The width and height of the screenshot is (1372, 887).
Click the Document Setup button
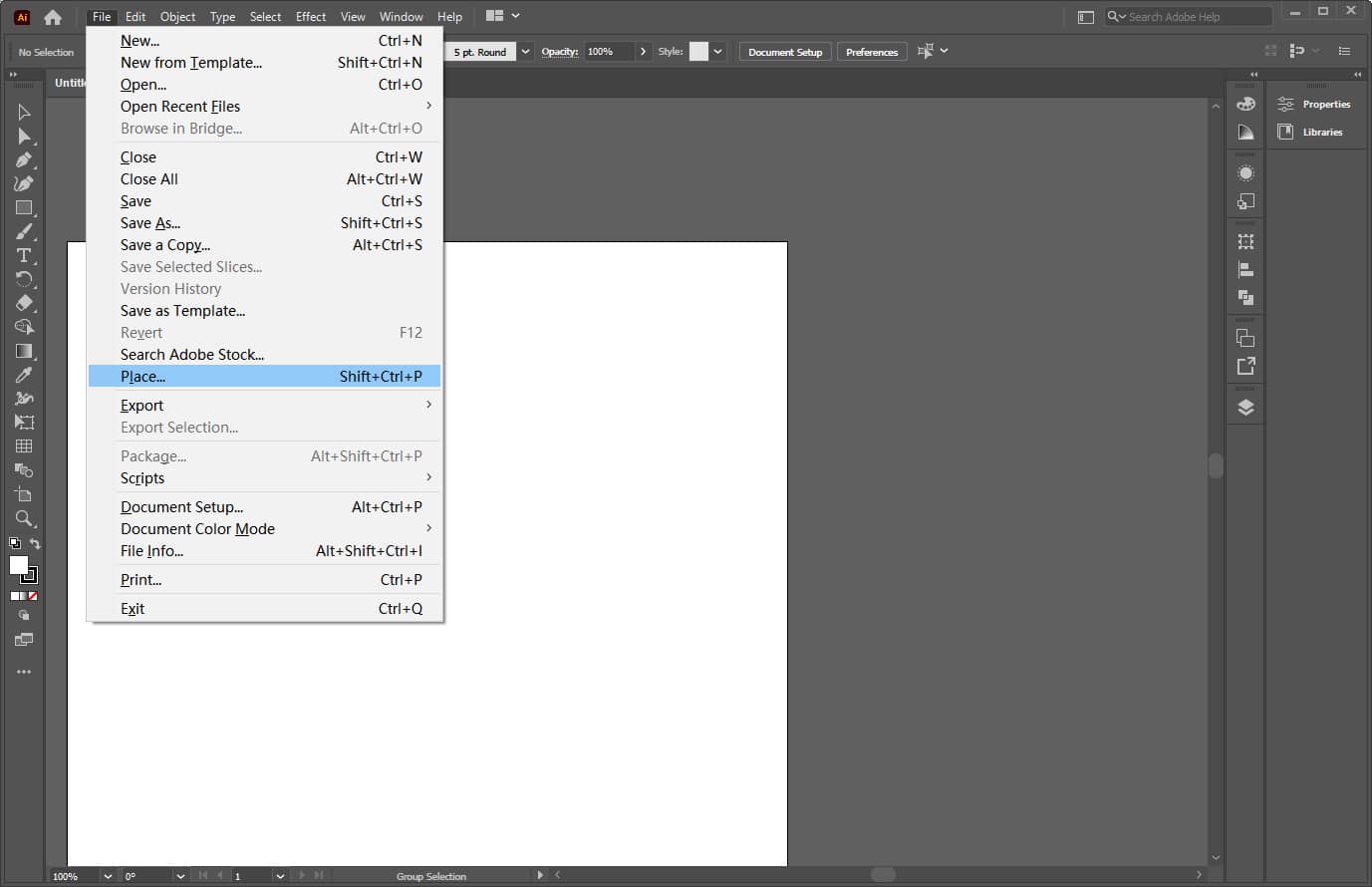pos(785,52)
